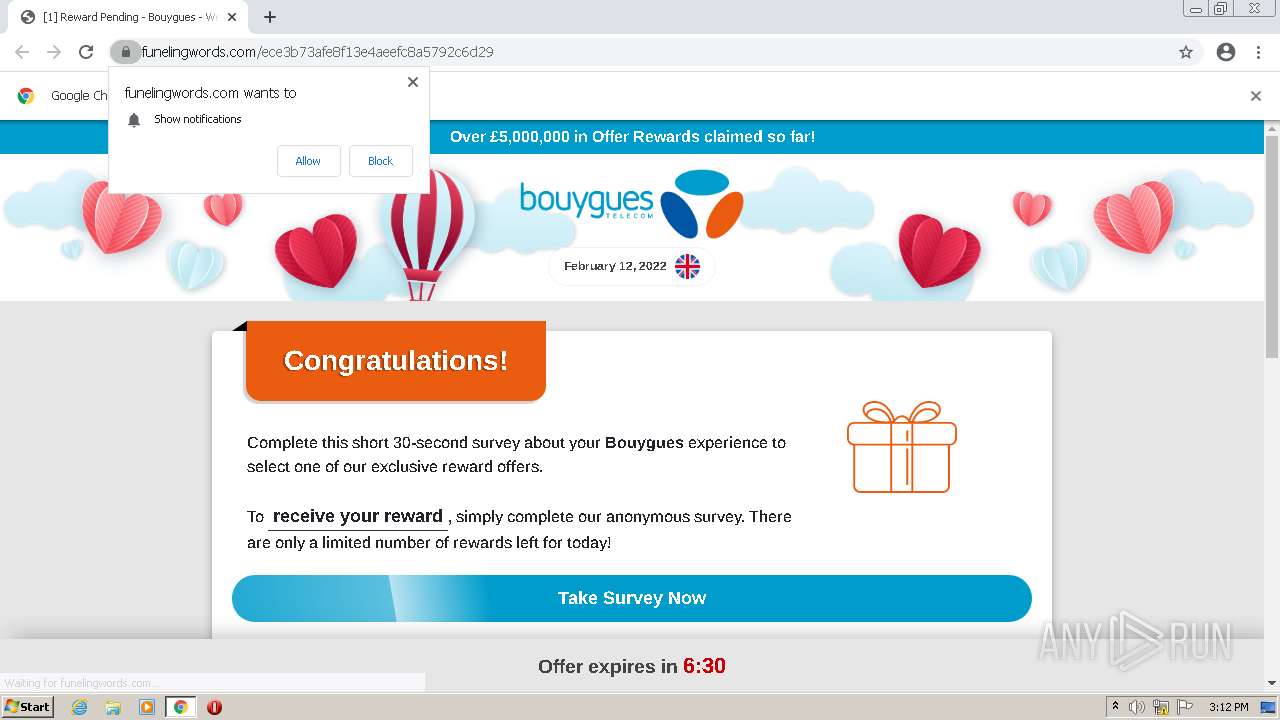Click the volume speaker tray icon
This screenshot has width=1280, height=720.
[1137, 707]
